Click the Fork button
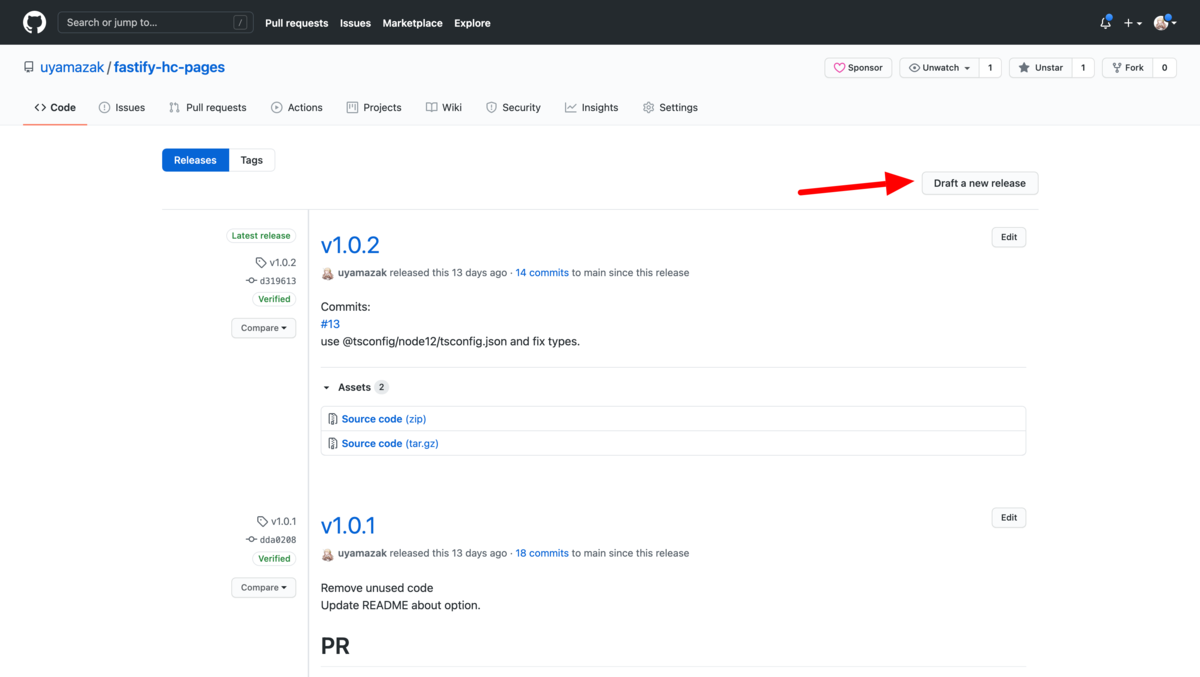The image size is (1200, 677). 1127,68
